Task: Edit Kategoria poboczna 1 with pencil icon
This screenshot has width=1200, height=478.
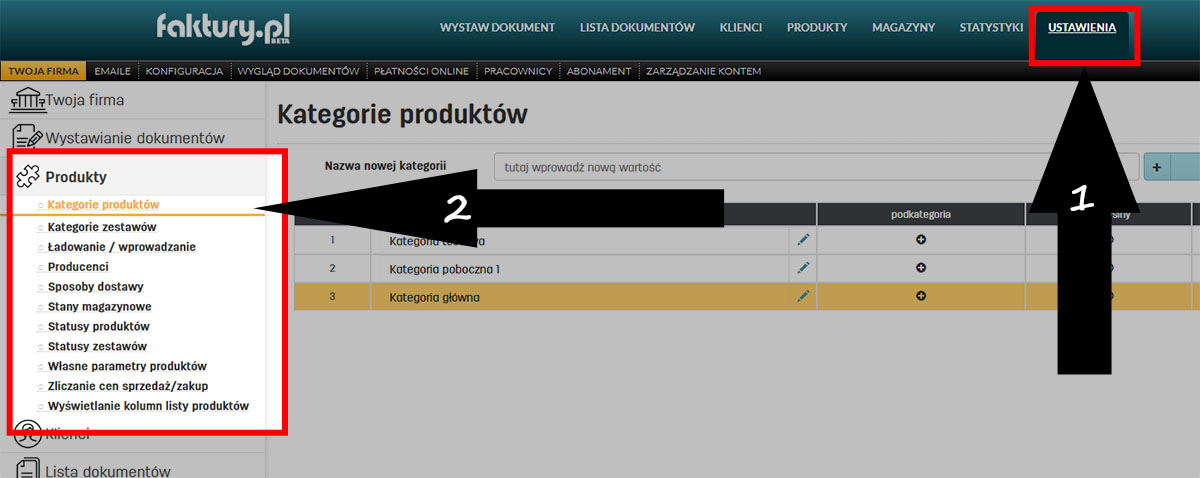Action: point(802,268)
